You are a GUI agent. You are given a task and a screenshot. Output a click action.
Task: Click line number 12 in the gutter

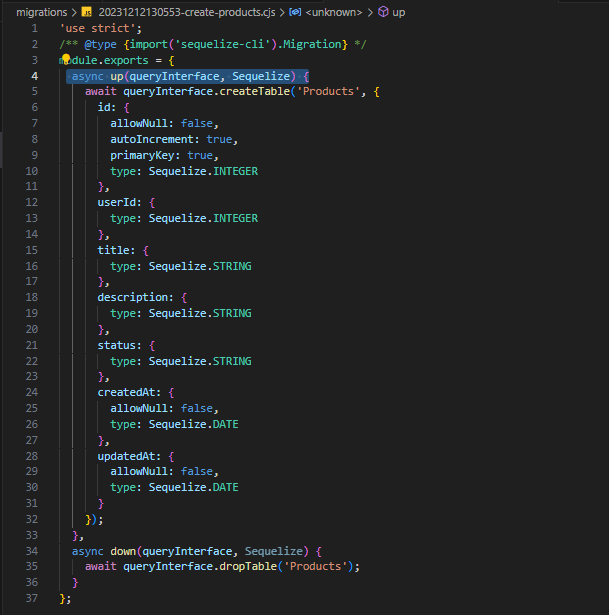click(x=32, y=202)
